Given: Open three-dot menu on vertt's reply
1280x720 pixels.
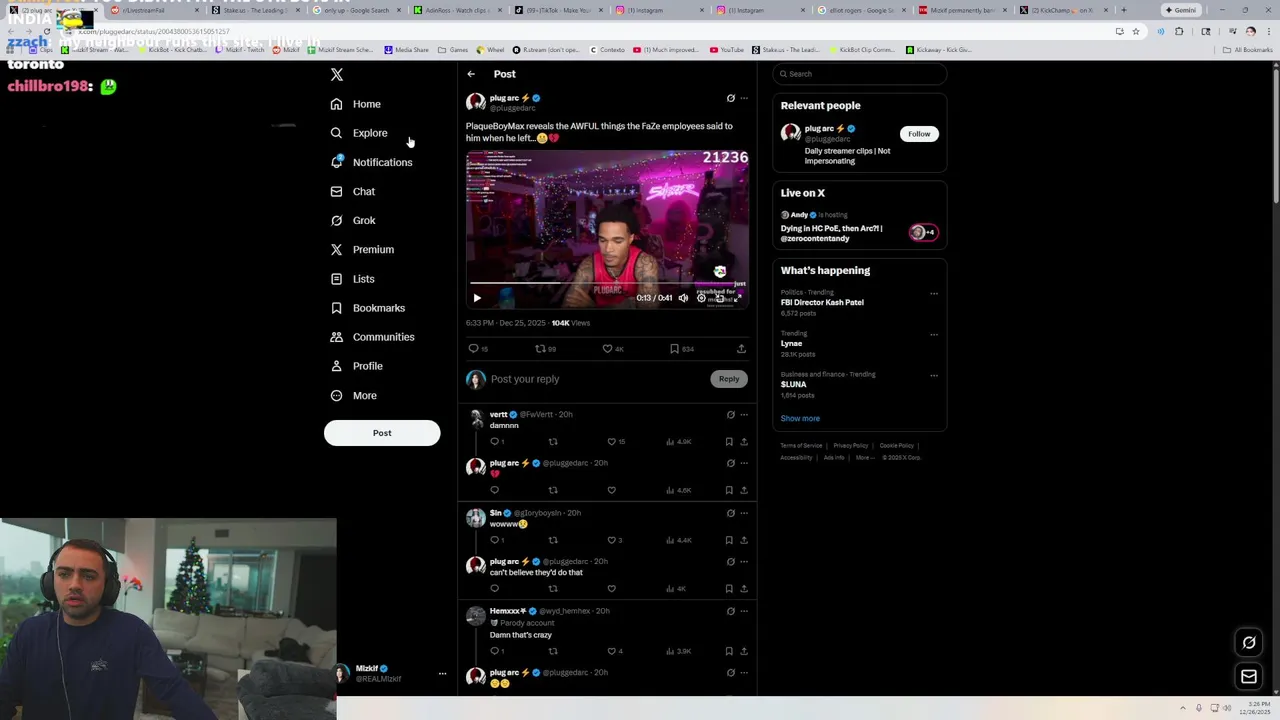Looking at the screenshot, I should [744, 414].
